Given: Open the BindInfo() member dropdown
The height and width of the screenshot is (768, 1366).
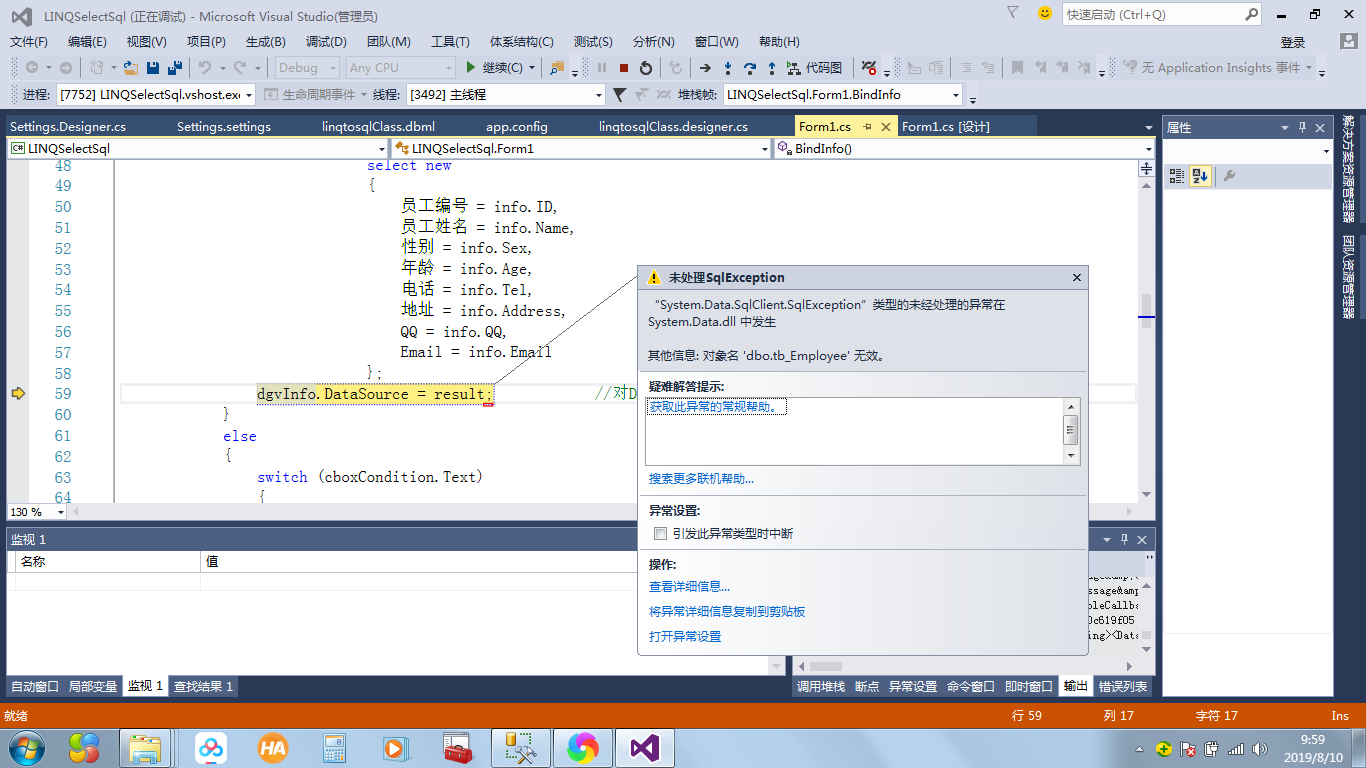Looking at the screenshot, I should (964, 148).
